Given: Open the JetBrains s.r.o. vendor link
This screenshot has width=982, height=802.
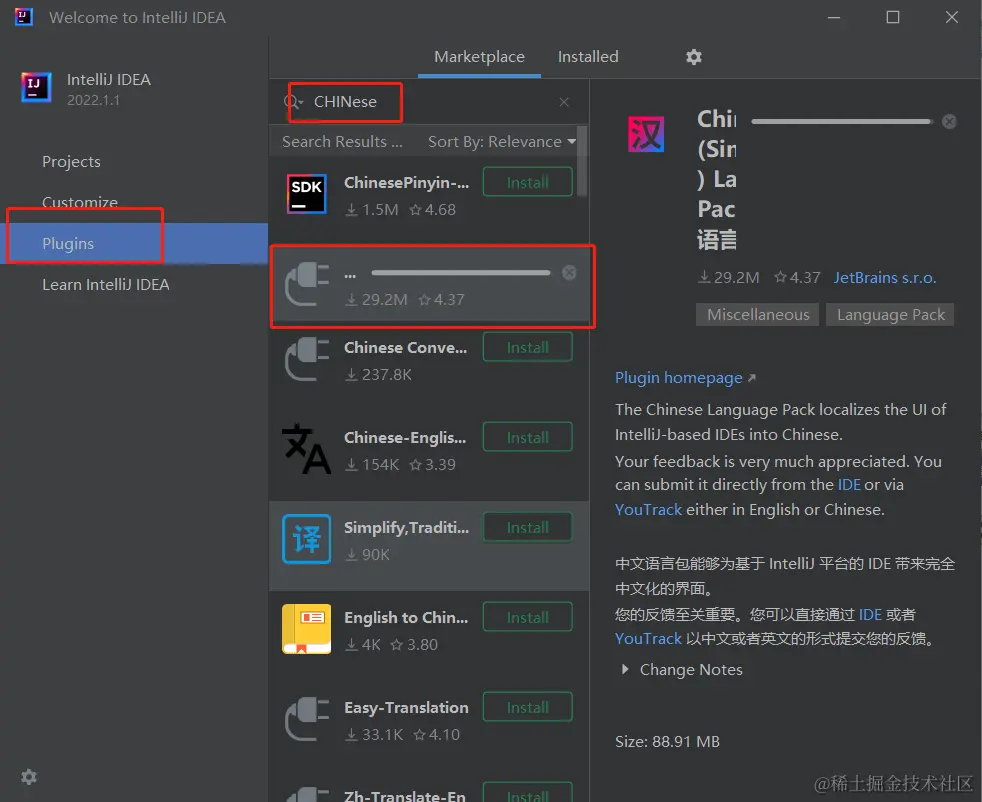Looking at the screenshot, I should pyautogui.click(x=884, y=277).
